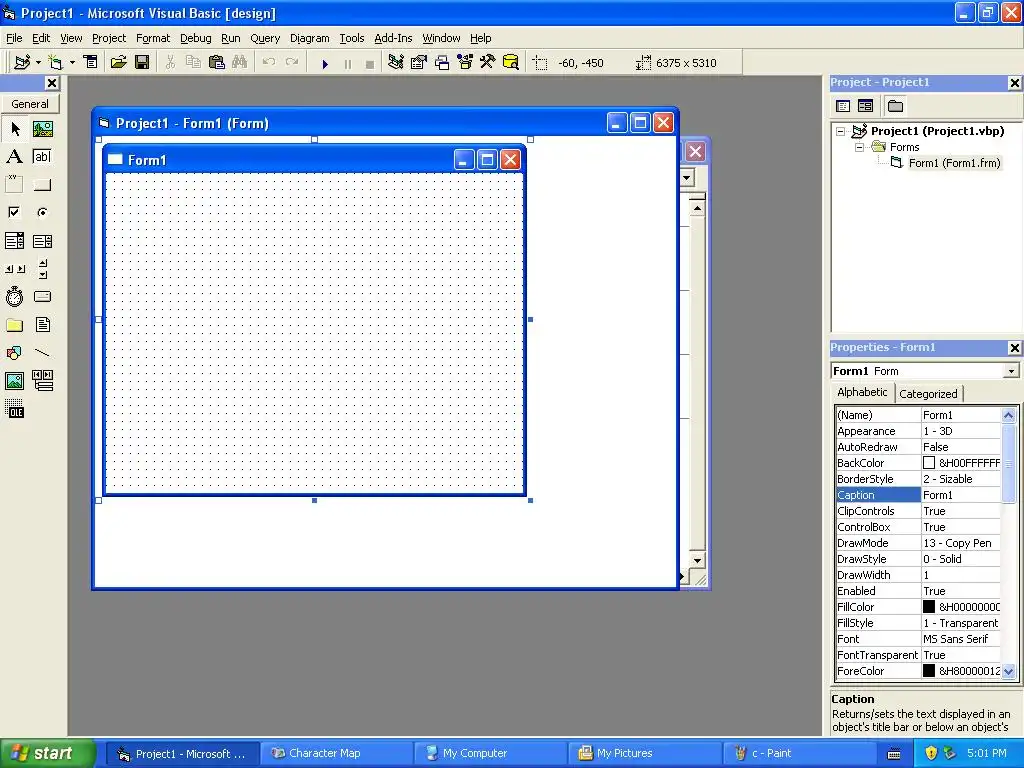Select the Frame tool
This screenshot has height=768, width=1024.
[15, 184]
